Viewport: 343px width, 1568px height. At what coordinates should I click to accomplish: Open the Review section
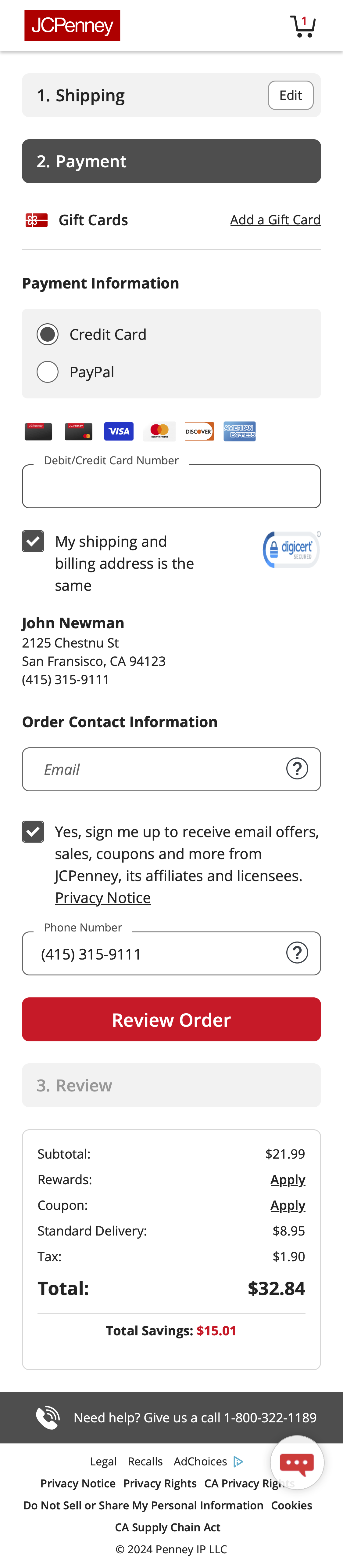point(171,1085)
